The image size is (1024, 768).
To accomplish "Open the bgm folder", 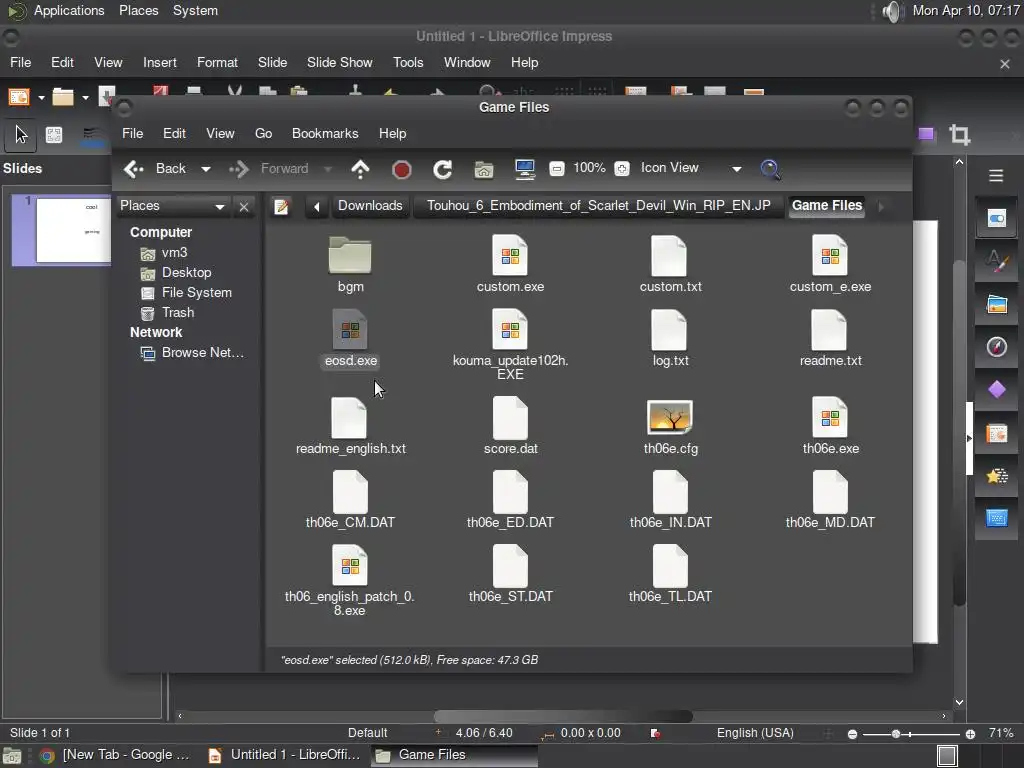I will click(x=350, y=264).
